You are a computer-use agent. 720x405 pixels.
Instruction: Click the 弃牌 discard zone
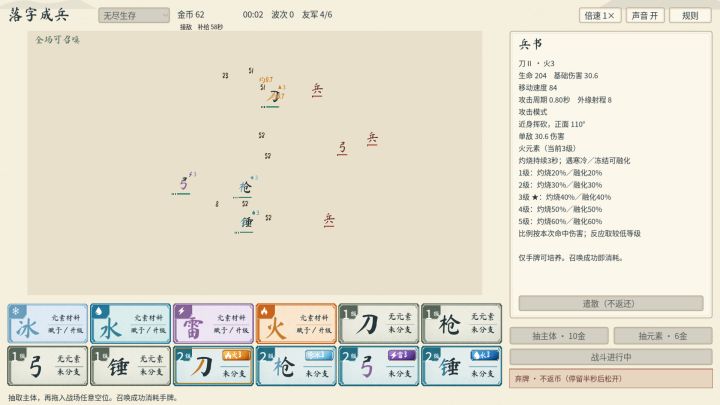click(x=611, y=379)
